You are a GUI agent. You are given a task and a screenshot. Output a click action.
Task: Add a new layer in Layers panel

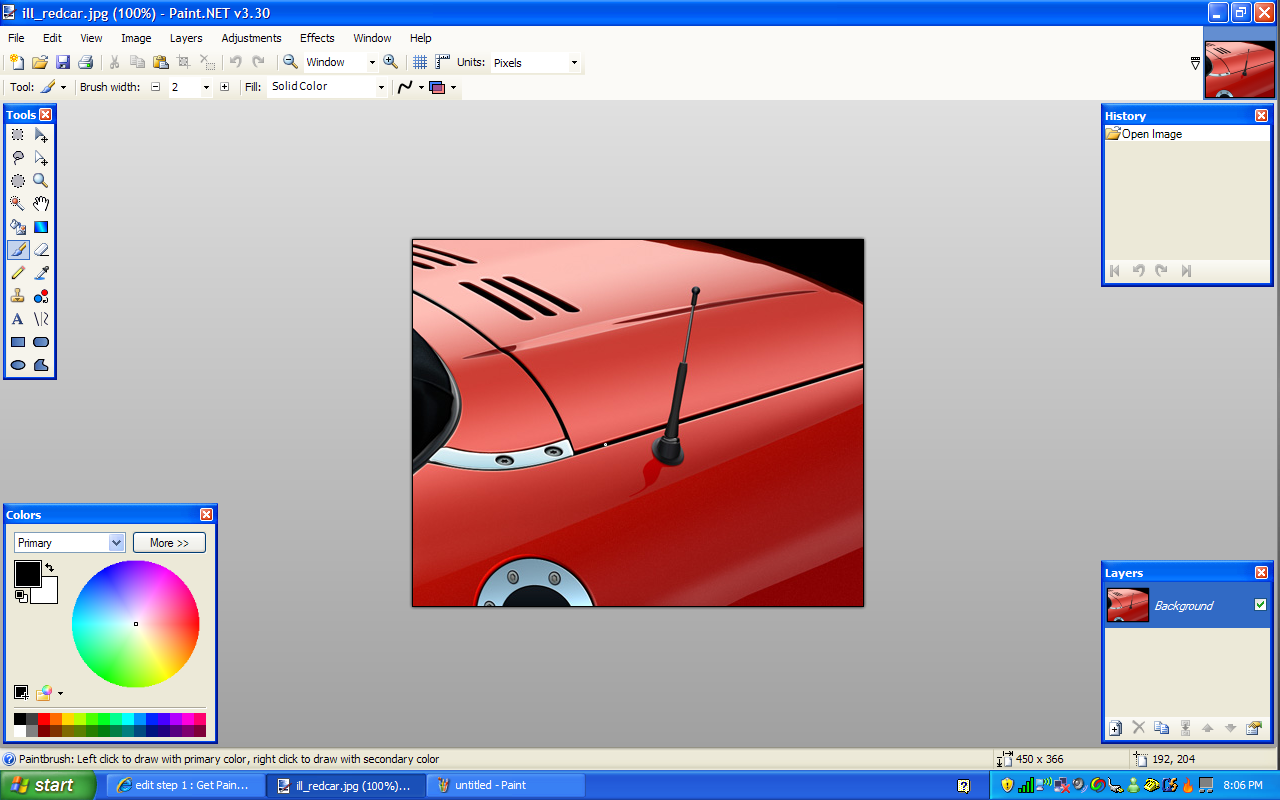click(x=1116, y=728)
